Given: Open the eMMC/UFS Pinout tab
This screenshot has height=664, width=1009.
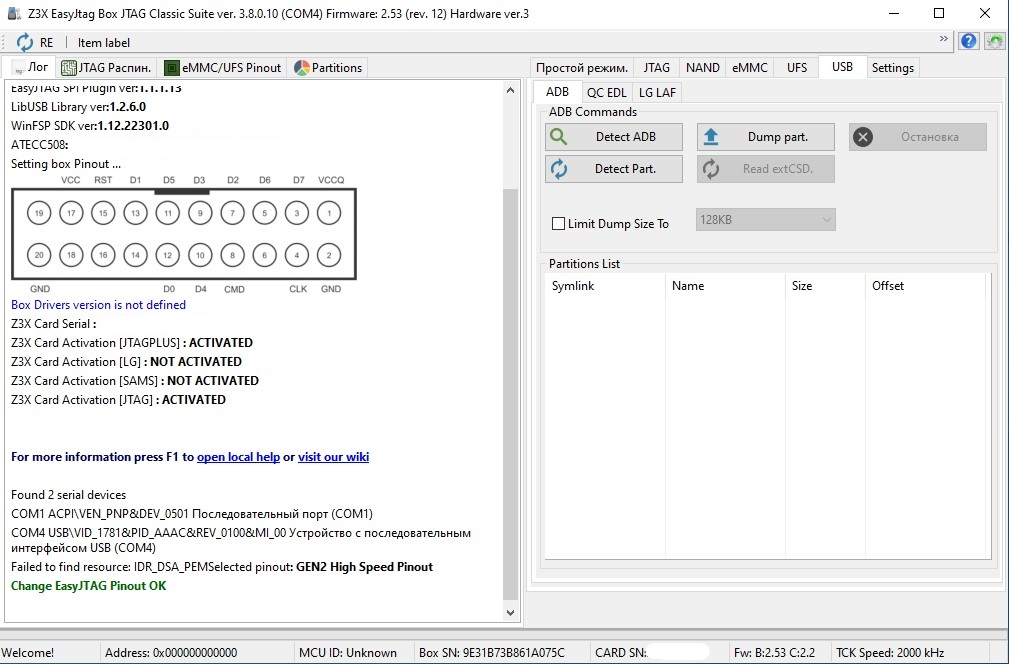Looking at the screenshot, I should 223,68.
